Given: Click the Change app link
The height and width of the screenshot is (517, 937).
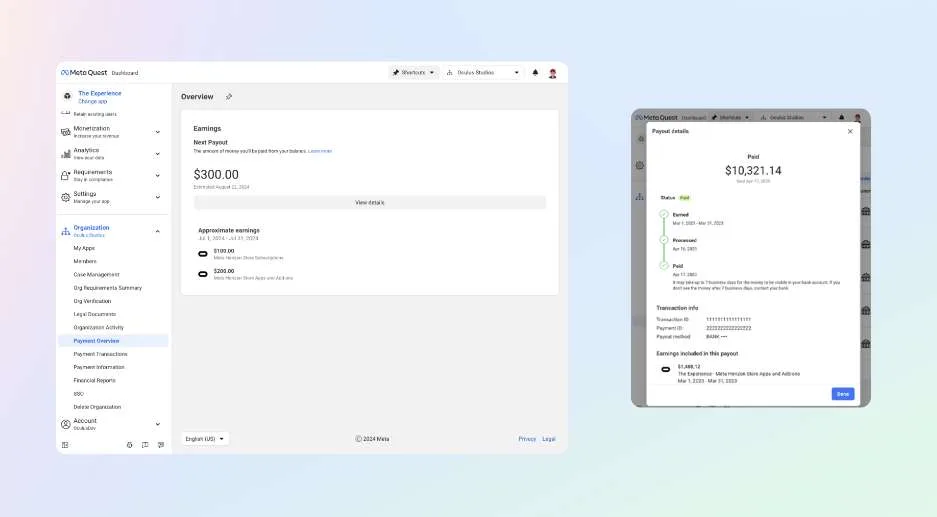Looking at the screenshot, I should tap(93, 101).
